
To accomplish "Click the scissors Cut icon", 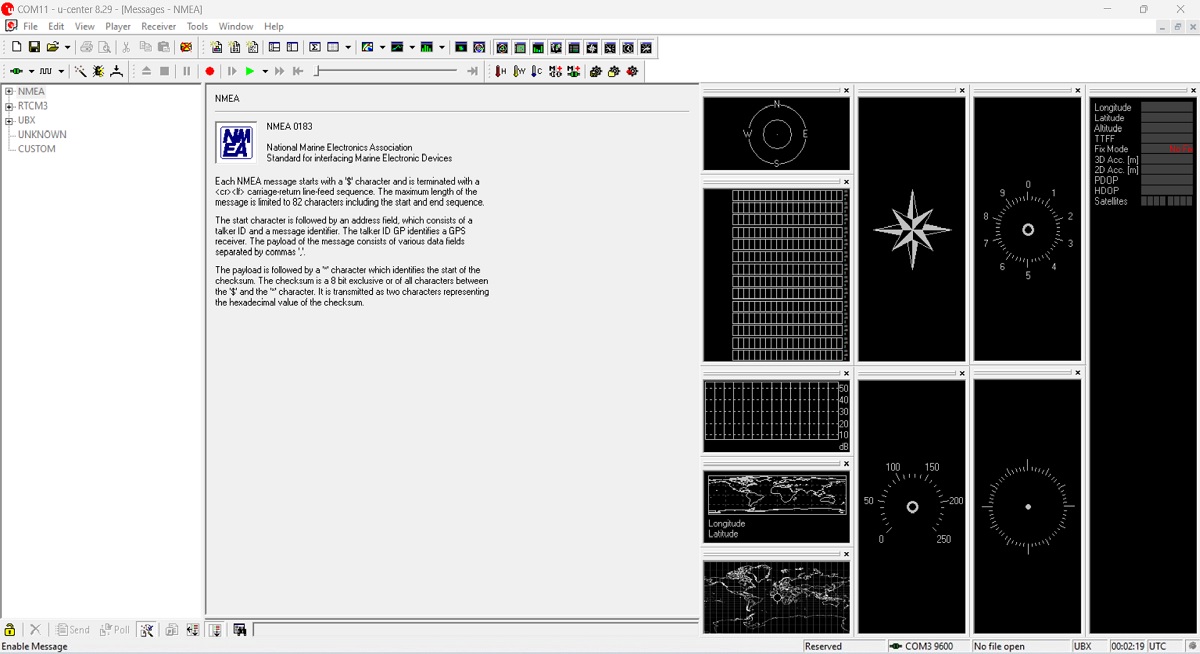I will (x=126, y=47).
